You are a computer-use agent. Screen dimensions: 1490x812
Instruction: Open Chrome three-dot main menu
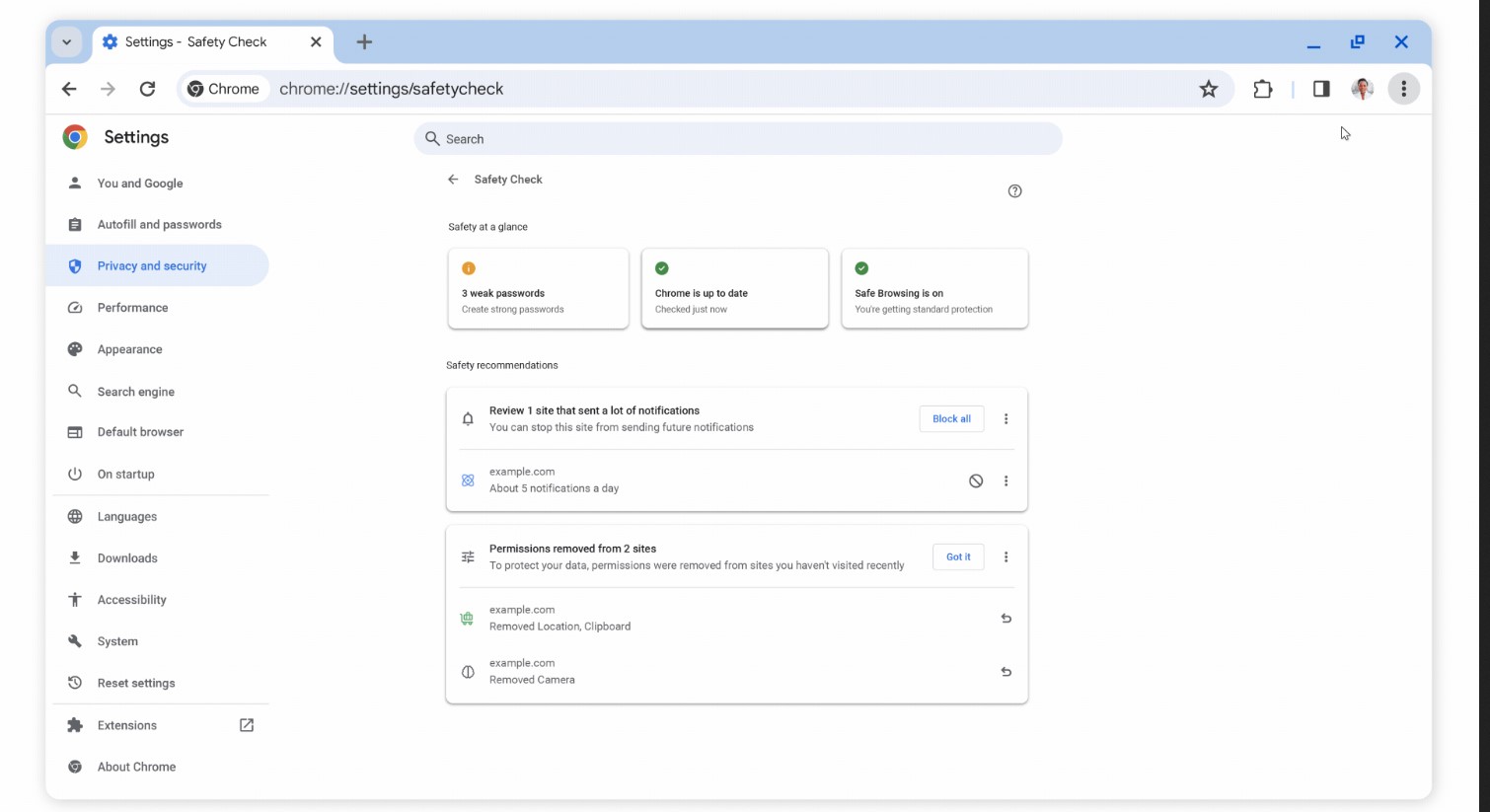pos(1403,89)
